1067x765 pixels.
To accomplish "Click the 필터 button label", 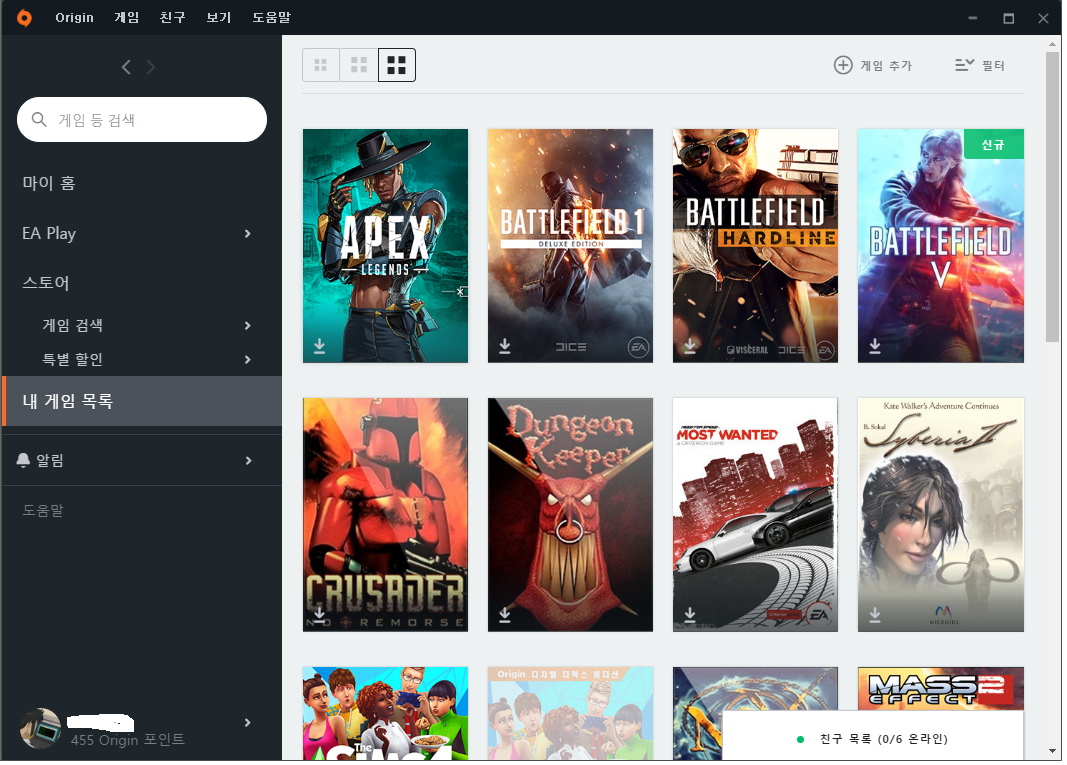I will 994,65.
